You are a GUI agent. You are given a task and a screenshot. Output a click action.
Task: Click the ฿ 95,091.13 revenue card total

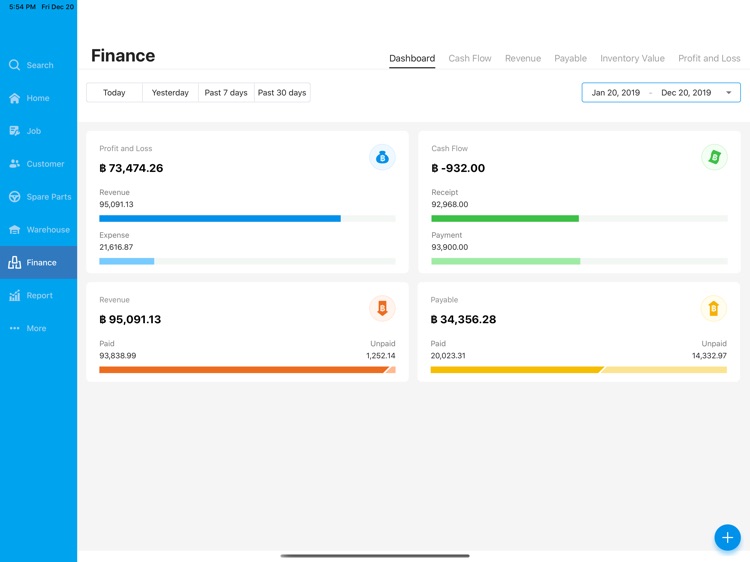pyautogui.click(x=130, y=319)
